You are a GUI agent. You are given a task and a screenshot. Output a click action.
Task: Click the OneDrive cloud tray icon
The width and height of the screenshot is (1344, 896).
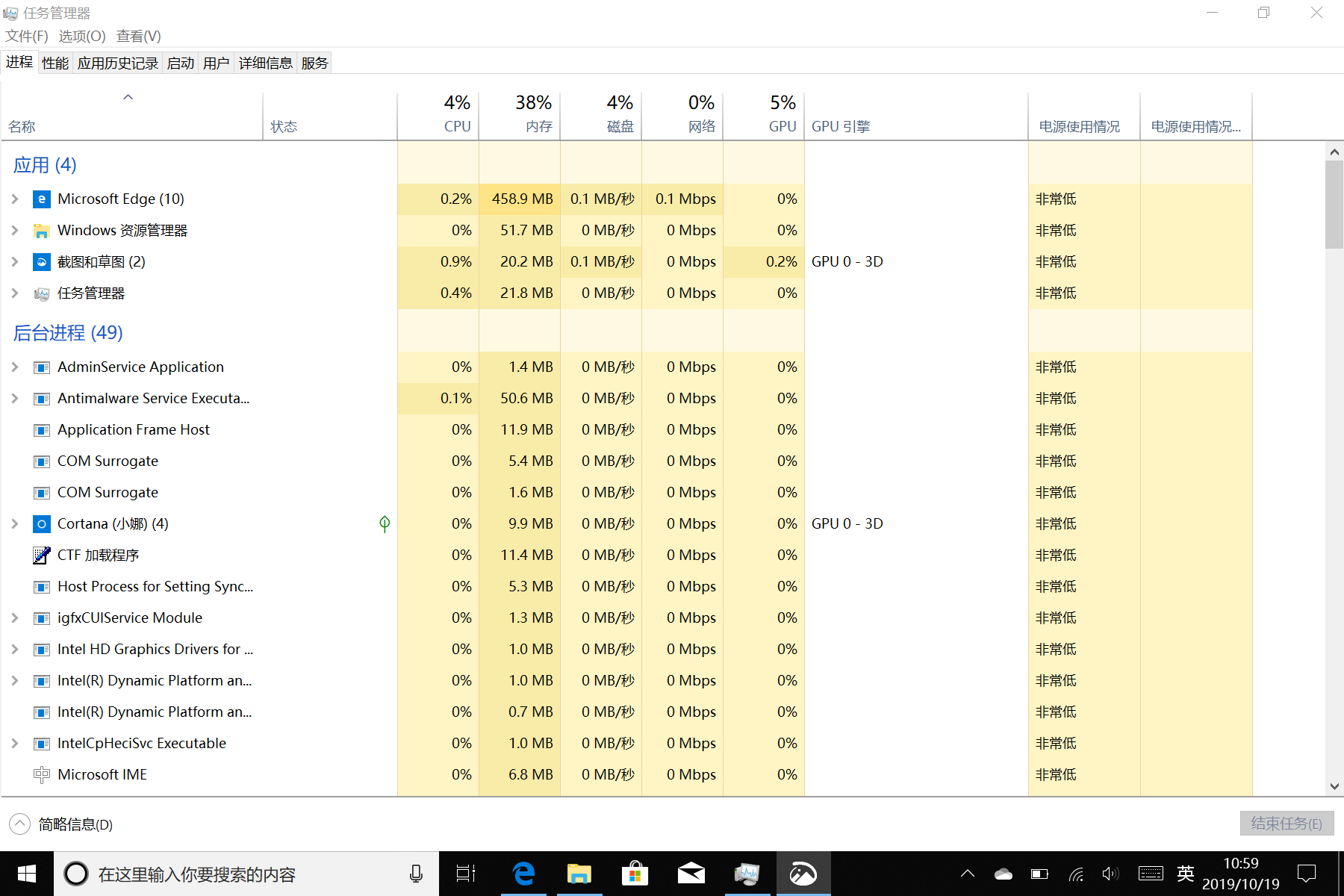(1004, 874)
